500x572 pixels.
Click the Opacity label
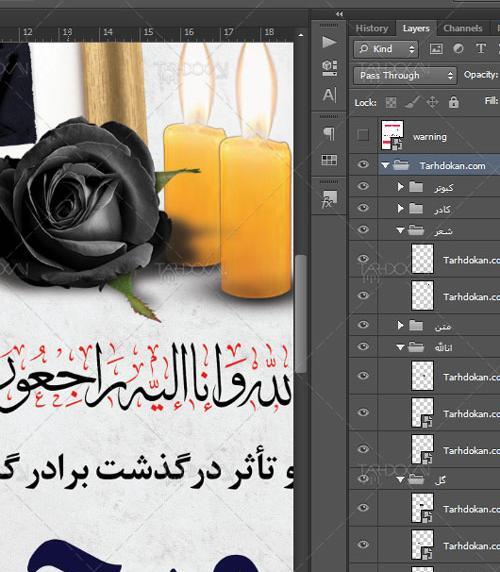[481, 75]
